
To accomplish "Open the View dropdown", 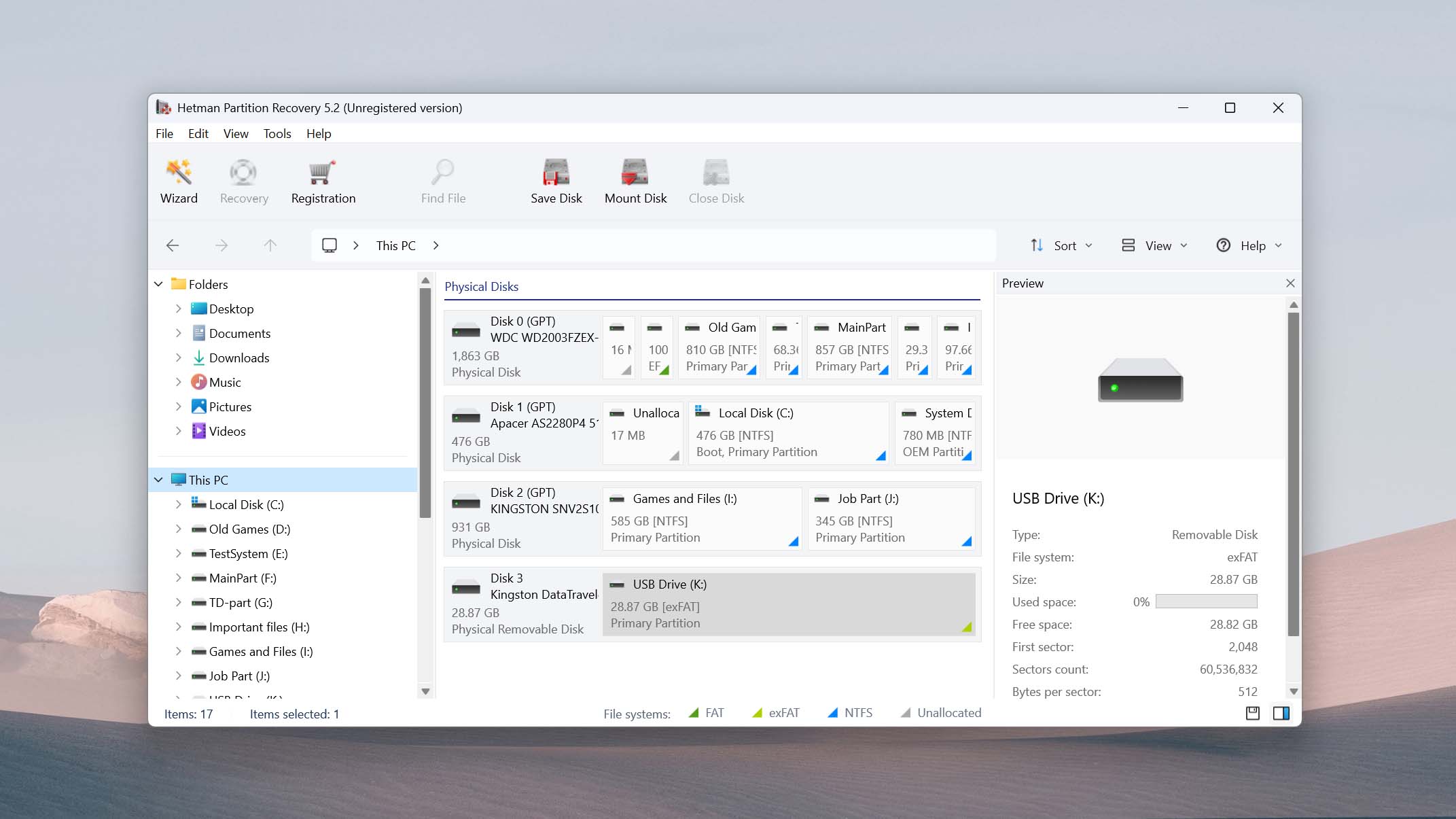I will [x=1154, y=245].
